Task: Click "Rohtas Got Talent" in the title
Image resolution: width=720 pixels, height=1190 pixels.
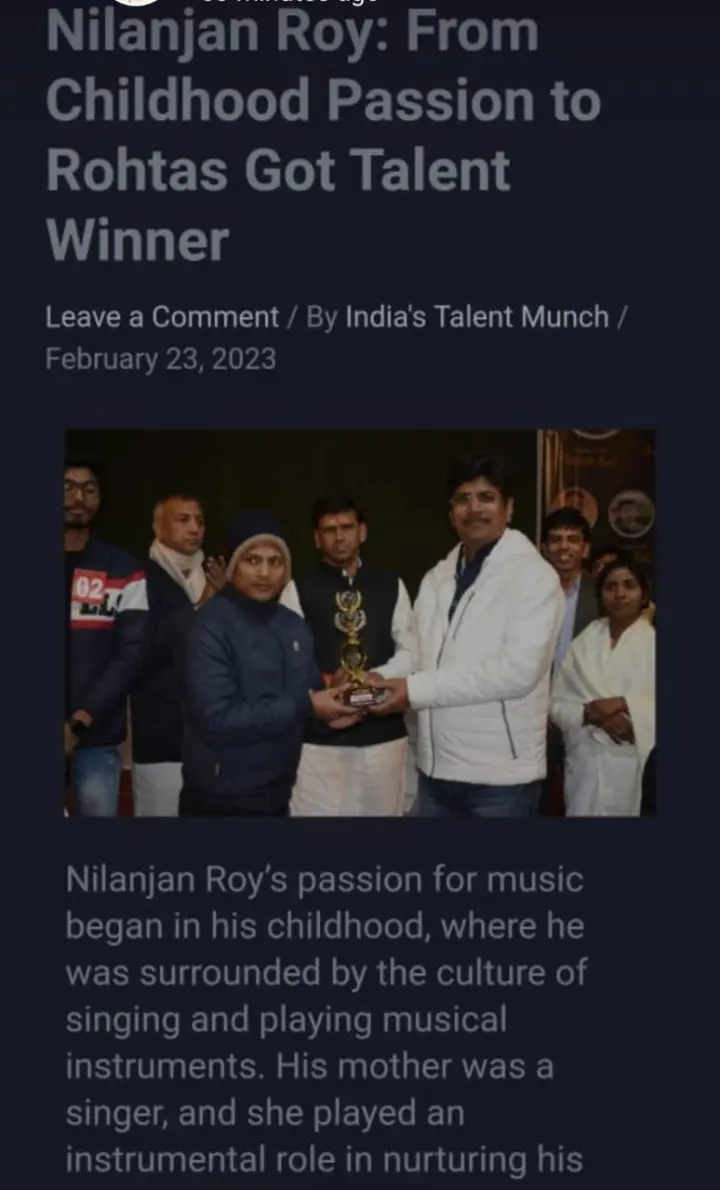Action: [278, 170]
